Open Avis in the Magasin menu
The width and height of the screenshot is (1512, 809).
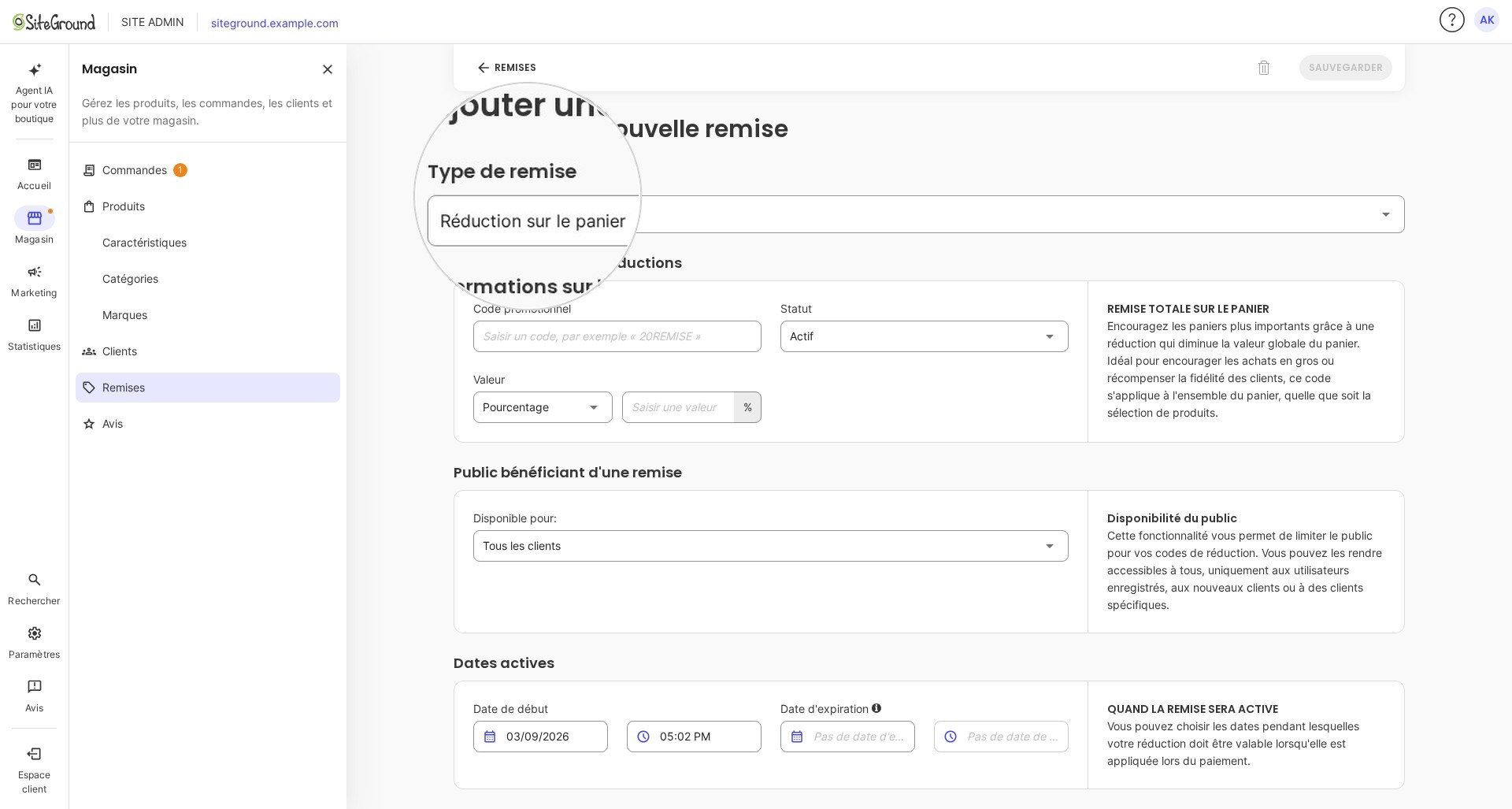pyautogui.click(x=208, y=424)
